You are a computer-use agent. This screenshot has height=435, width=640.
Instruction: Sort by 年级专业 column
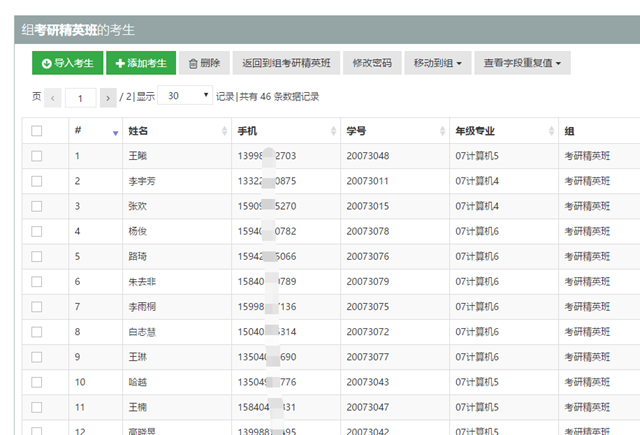(x=551, y=131)
